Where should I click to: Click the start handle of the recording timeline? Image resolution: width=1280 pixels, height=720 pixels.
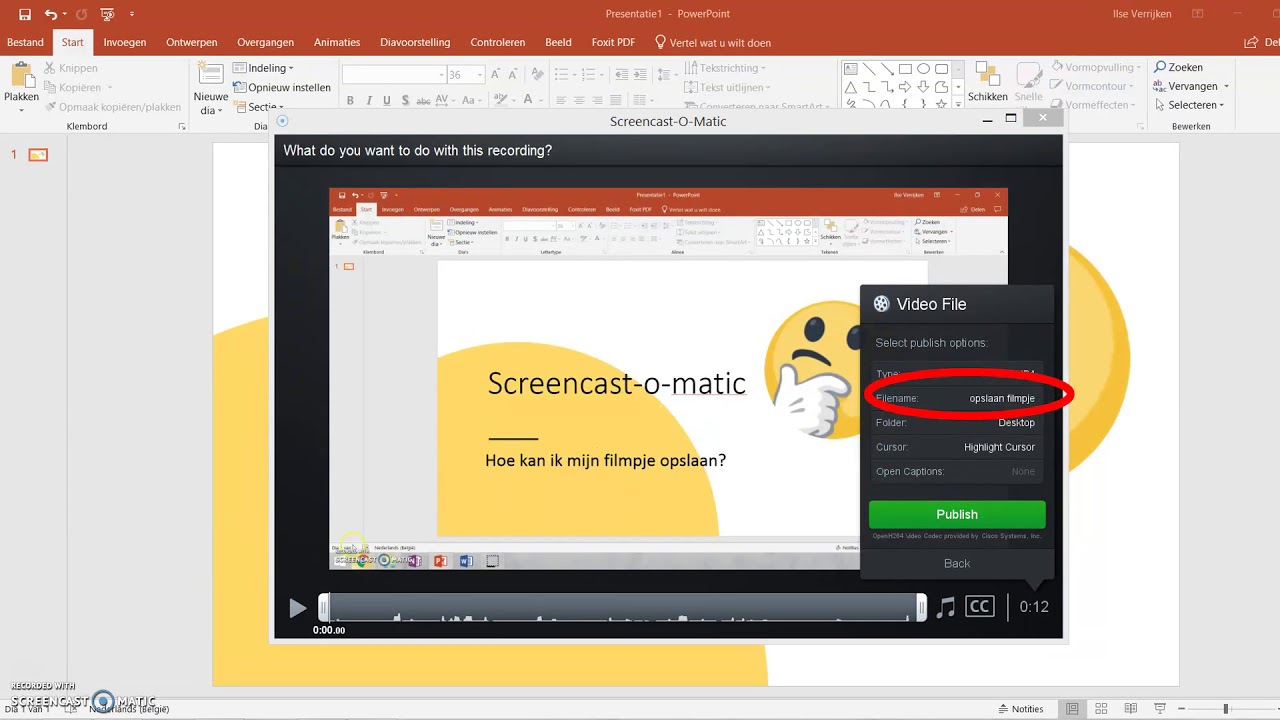pyautogui.click(x=323, y=607)
